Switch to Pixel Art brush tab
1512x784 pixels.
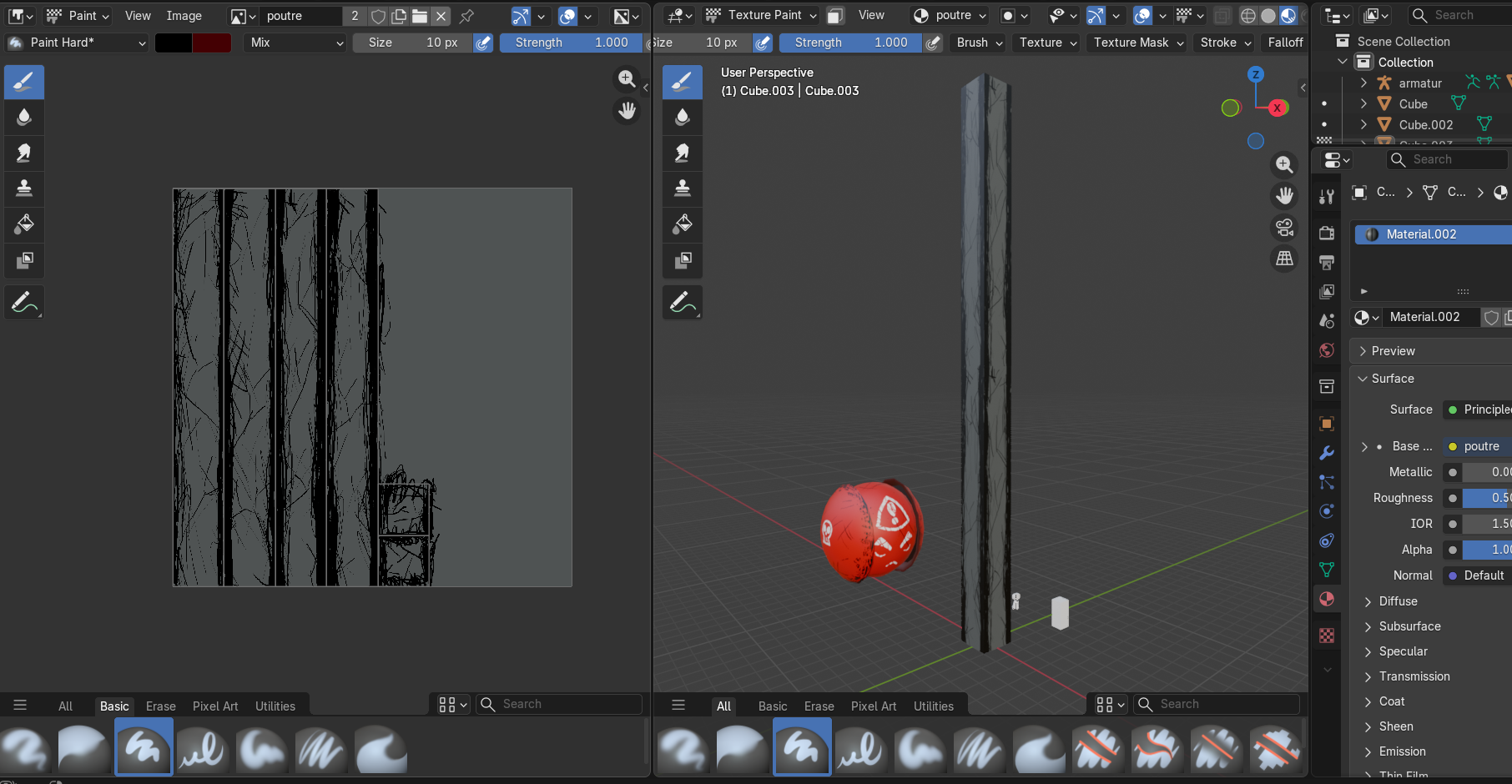[x=215, y=706]
